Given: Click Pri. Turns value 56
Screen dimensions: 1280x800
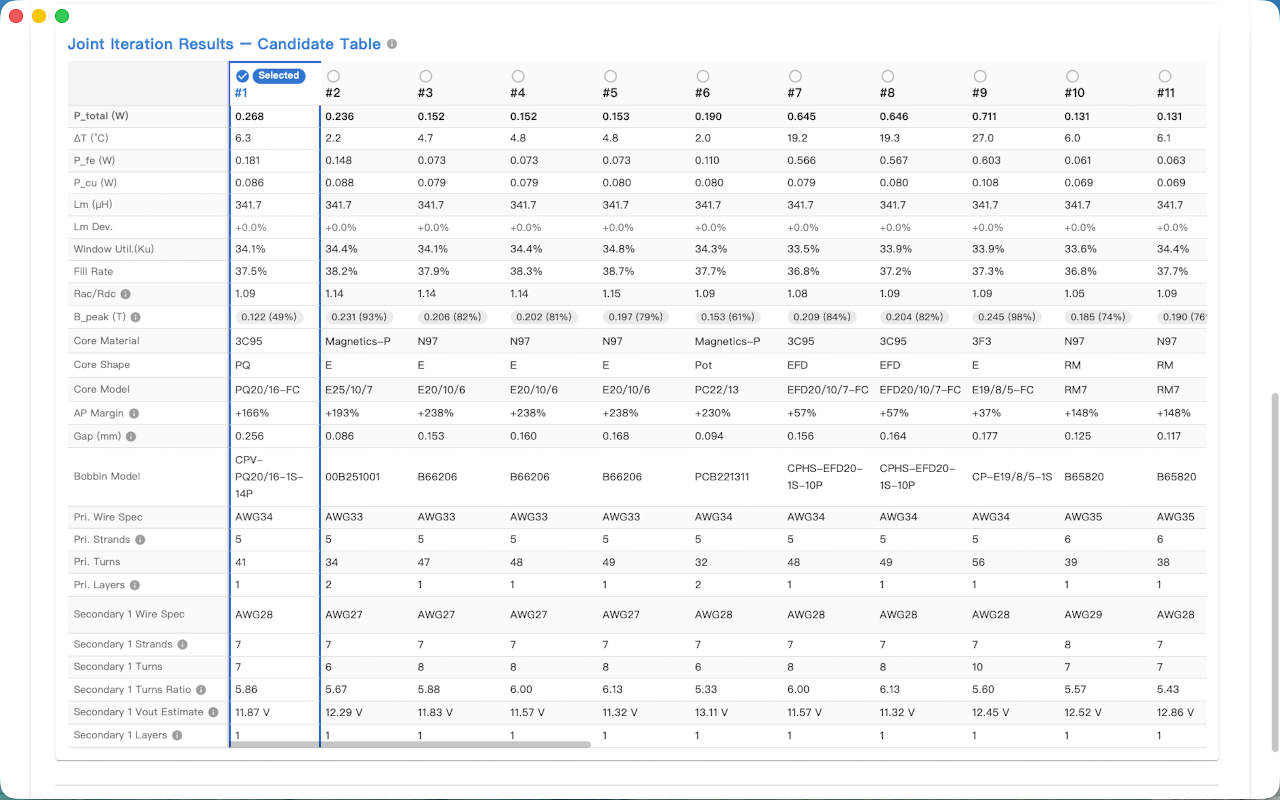Looking at the screenshot, I should 978,562.
